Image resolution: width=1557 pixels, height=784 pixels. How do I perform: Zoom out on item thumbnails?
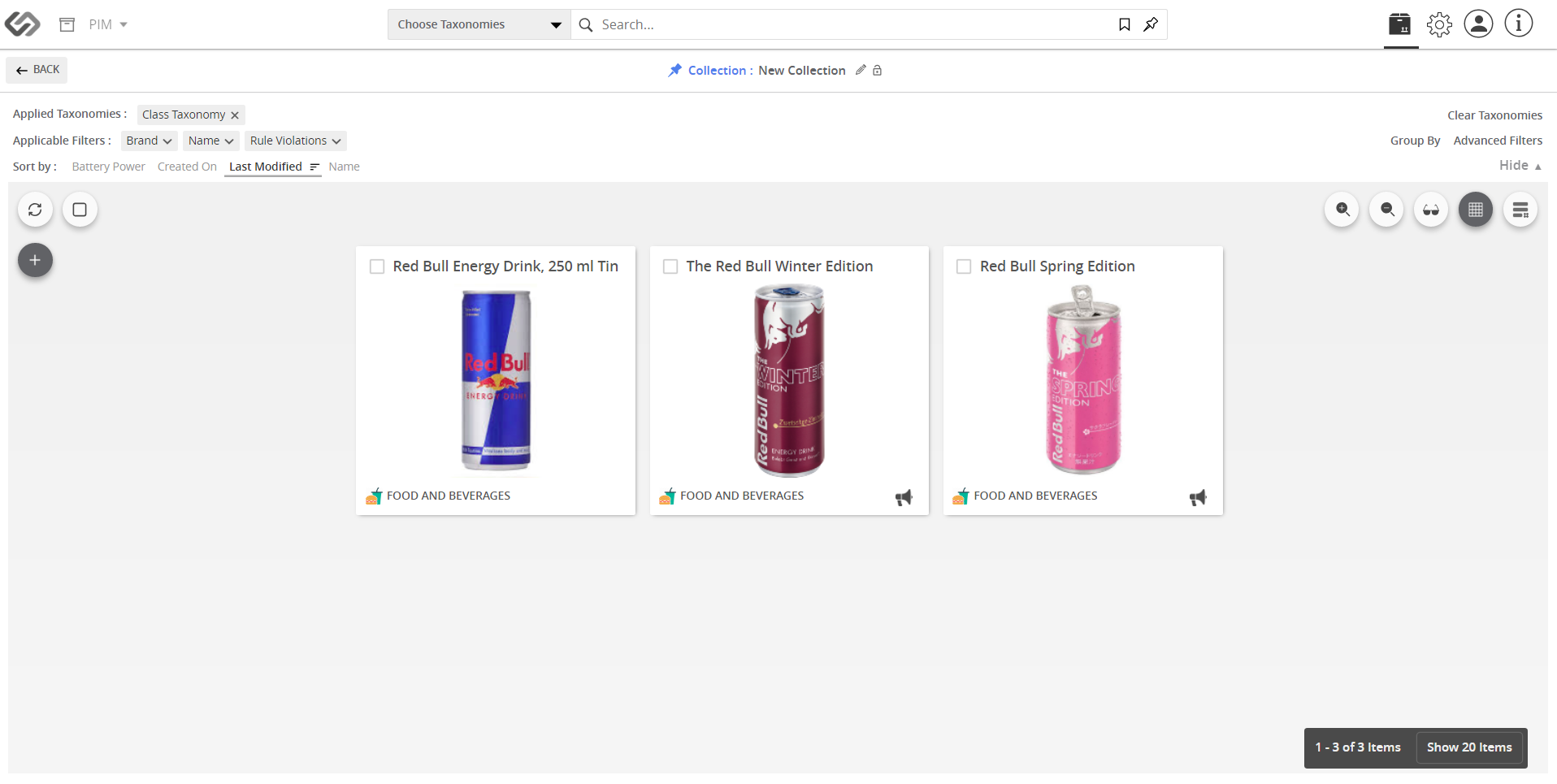[1387, 210]
